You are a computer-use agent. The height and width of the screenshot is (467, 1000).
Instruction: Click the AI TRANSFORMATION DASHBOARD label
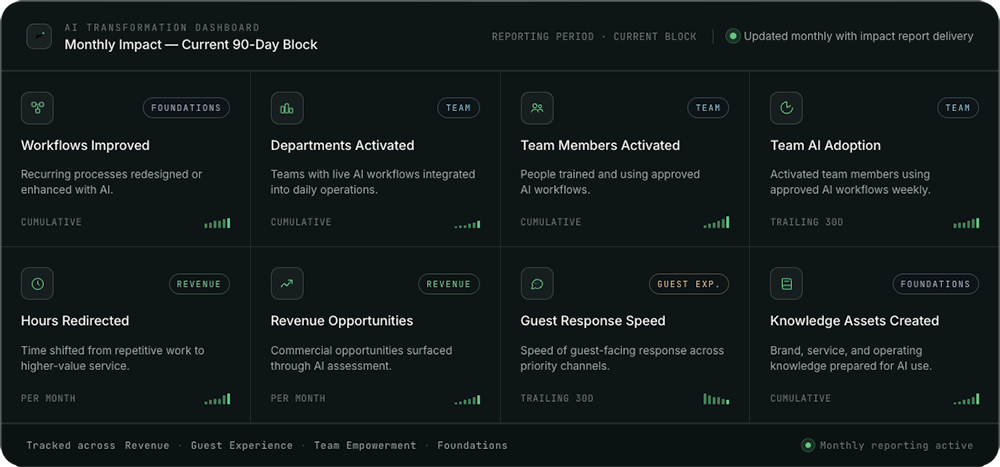(x=162, y=27)
